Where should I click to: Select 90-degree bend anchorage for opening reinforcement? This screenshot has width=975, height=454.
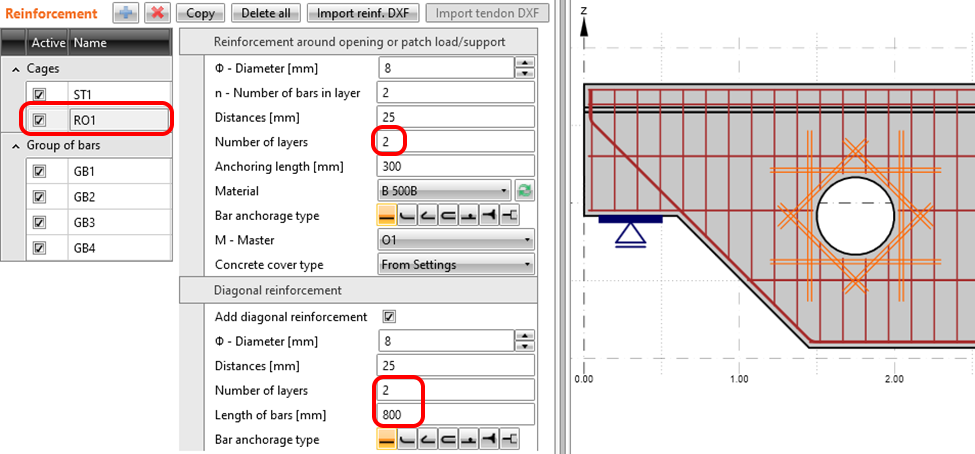[407, 216]
